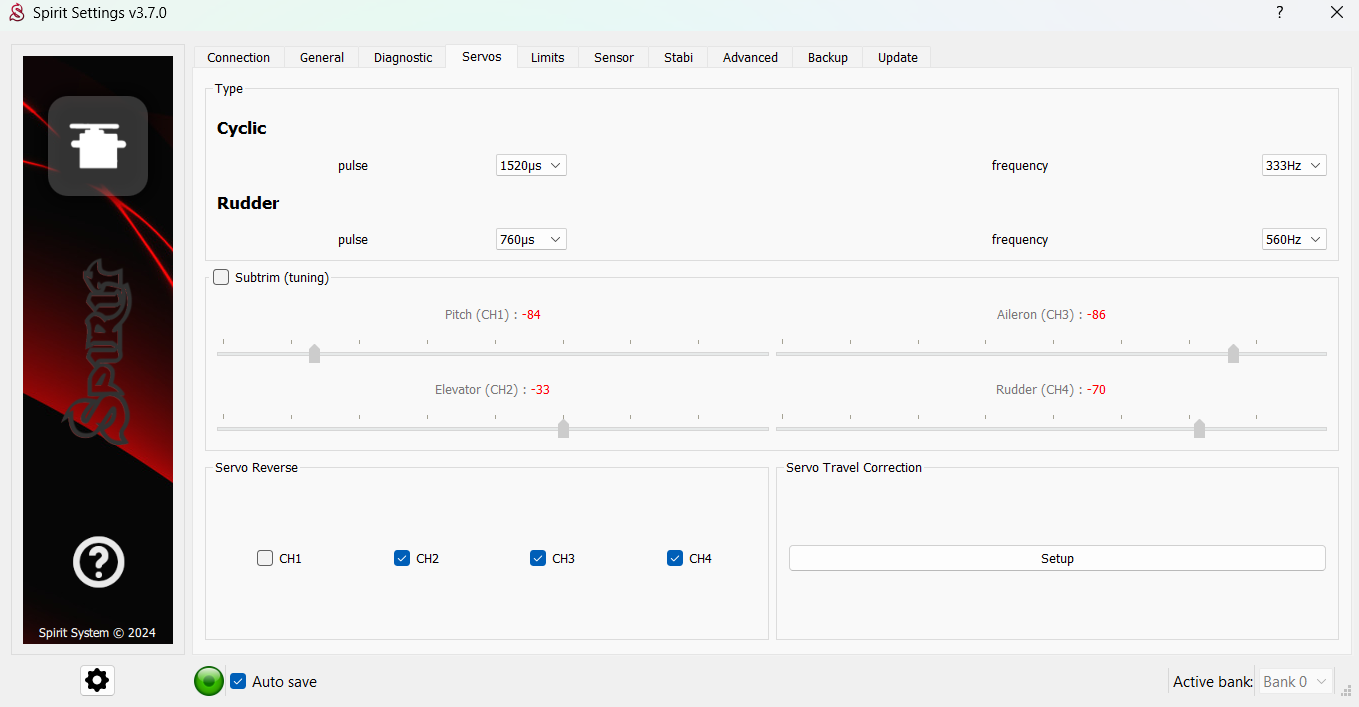
Task: Expand the Rudder frequency 560Hz dropdown
Action: [x=1294, y=240]
